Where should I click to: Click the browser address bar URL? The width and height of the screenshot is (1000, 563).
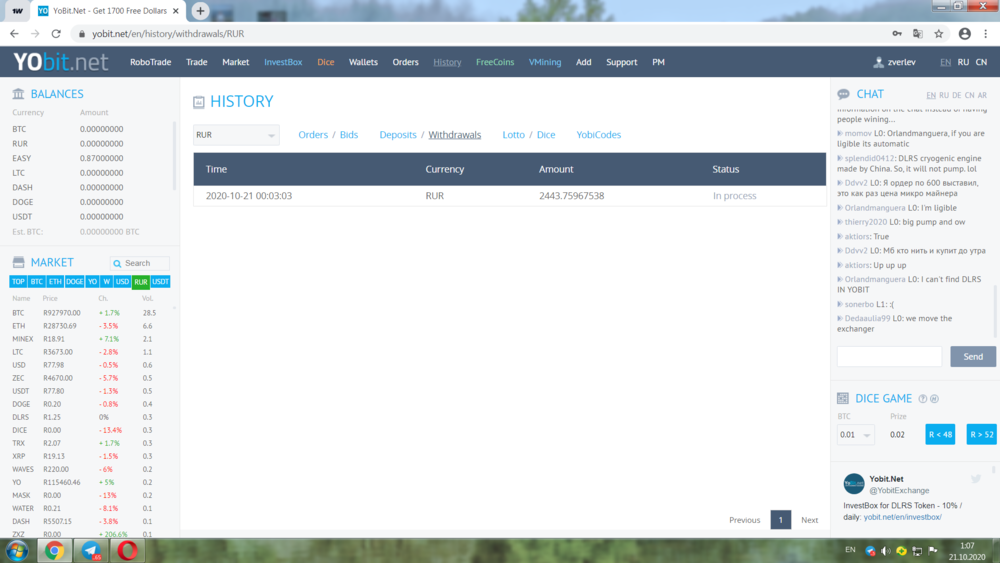pyautogui.click(x=168, y=34)
